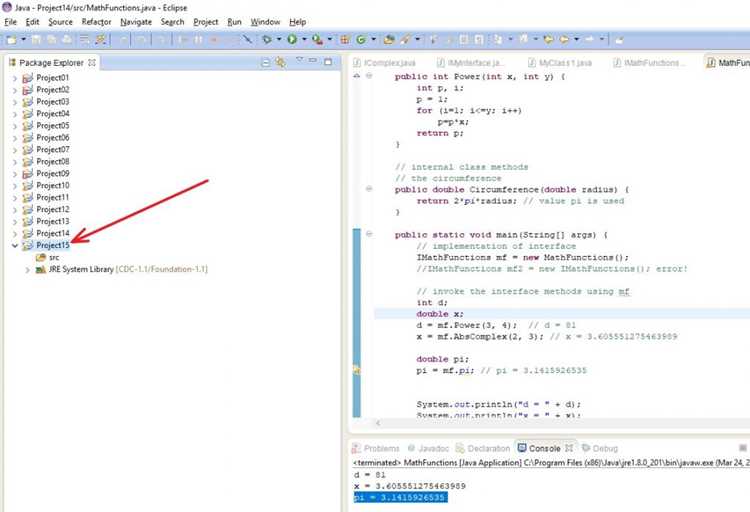Minimize the Package Explorer view
Viewport: 750px width, 512px height.
click(313, 61)
